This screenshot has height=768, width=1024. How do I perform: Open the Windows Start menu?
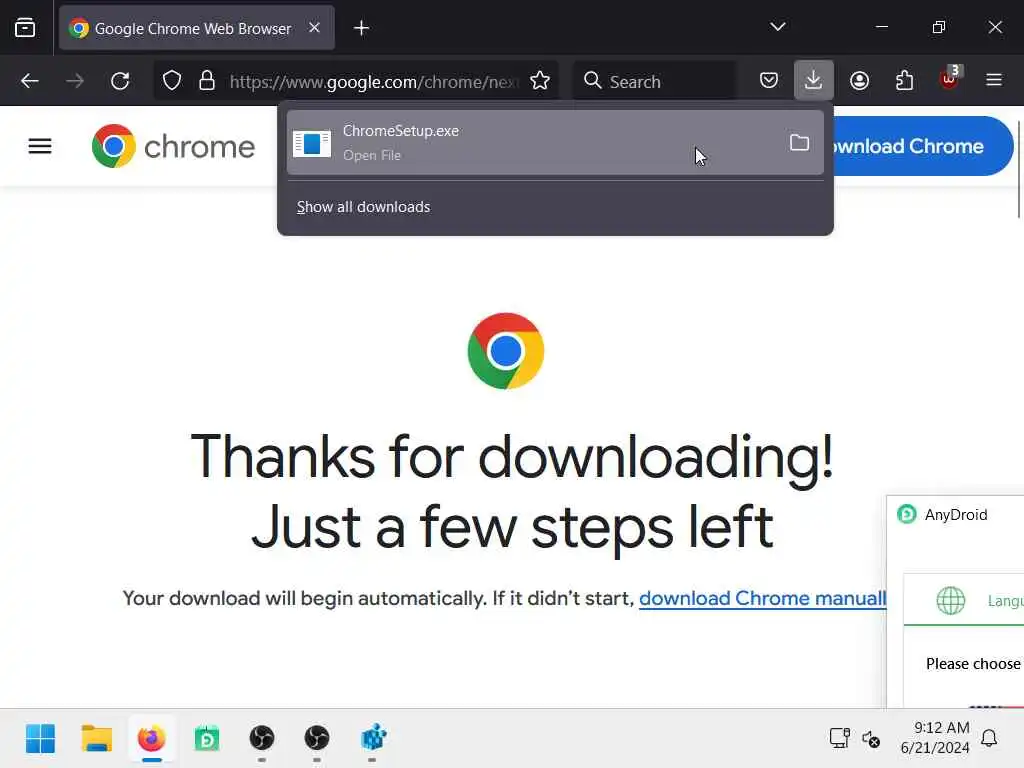pos(40,739)
